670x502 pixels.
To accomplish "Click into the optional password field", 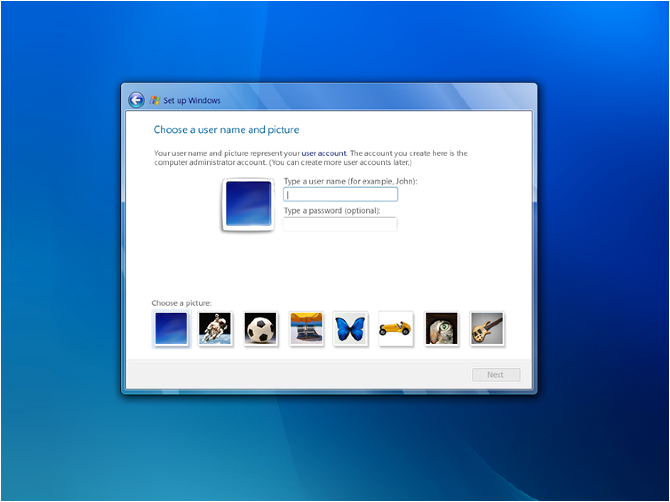I will [x=340, y=224].
